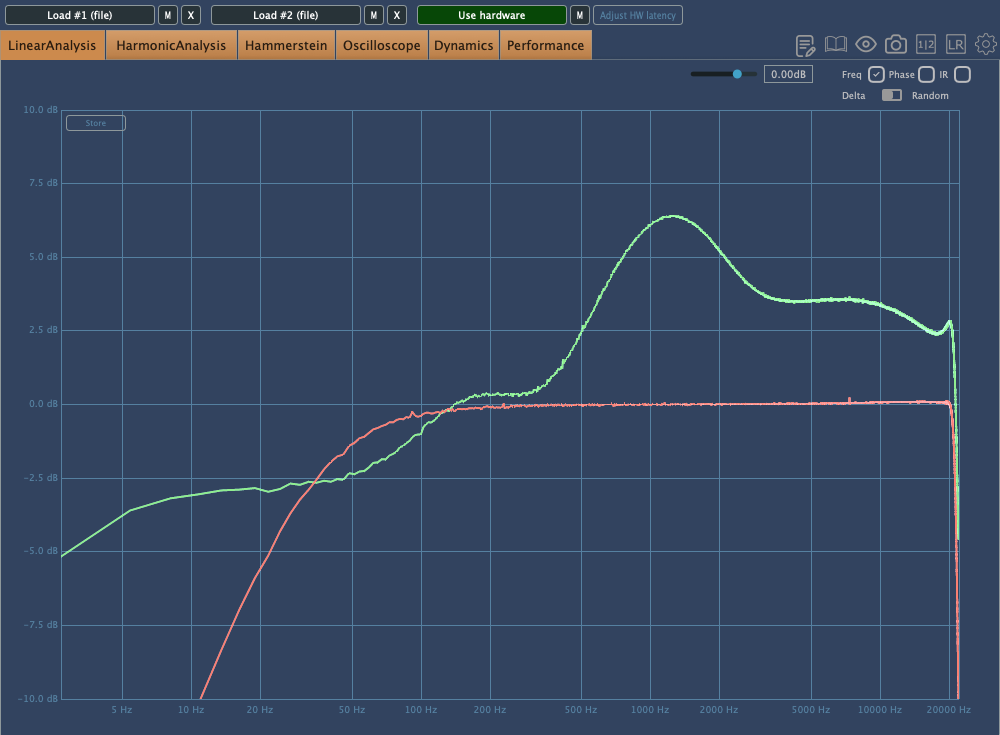This screenshot has height=735, width=1000.
Task: Flip the Delta/Random toggle switch
Action: tap(891, 96)
